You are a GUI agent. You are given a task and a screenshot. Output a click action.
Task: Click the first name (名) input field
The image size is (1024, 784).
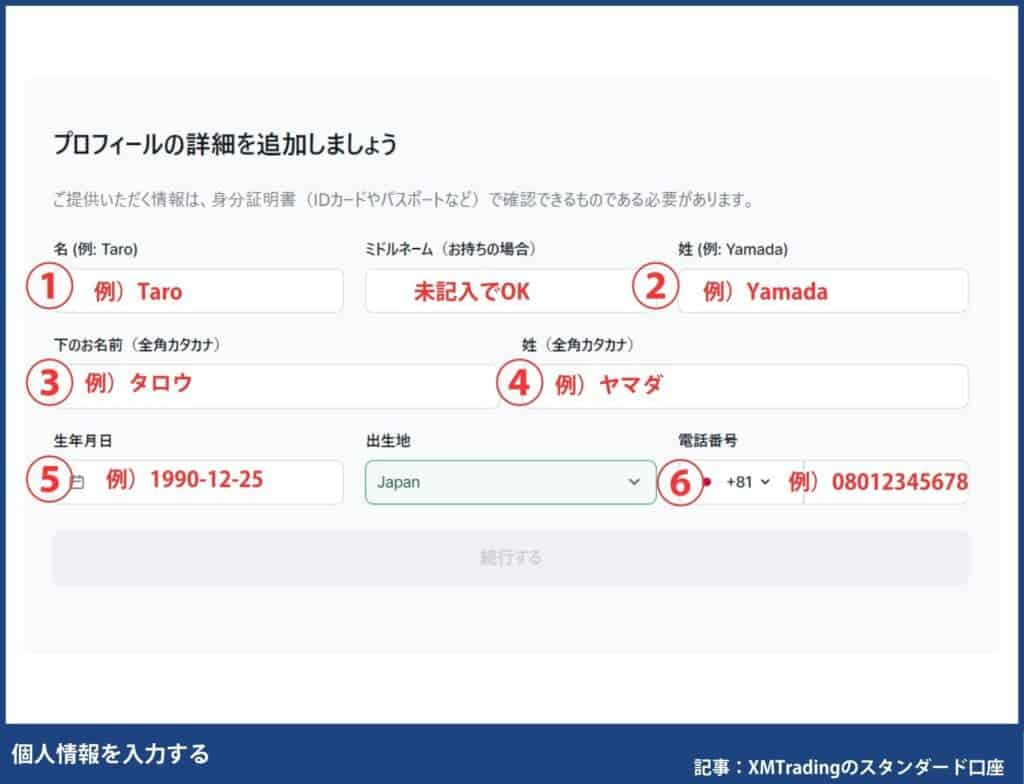(198, 291)
